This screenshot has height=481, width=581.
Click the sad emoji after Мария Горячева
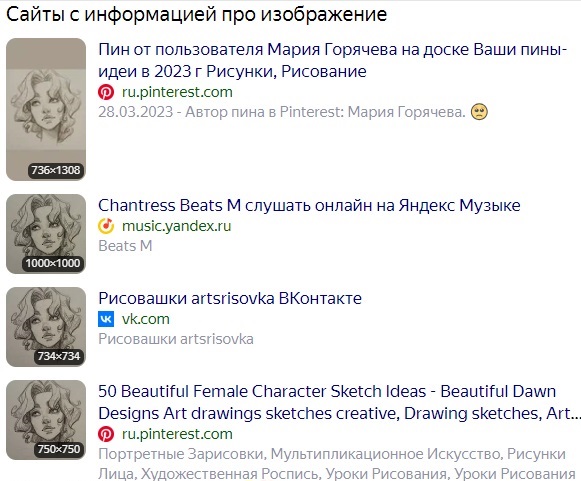(x=479, y=112)
